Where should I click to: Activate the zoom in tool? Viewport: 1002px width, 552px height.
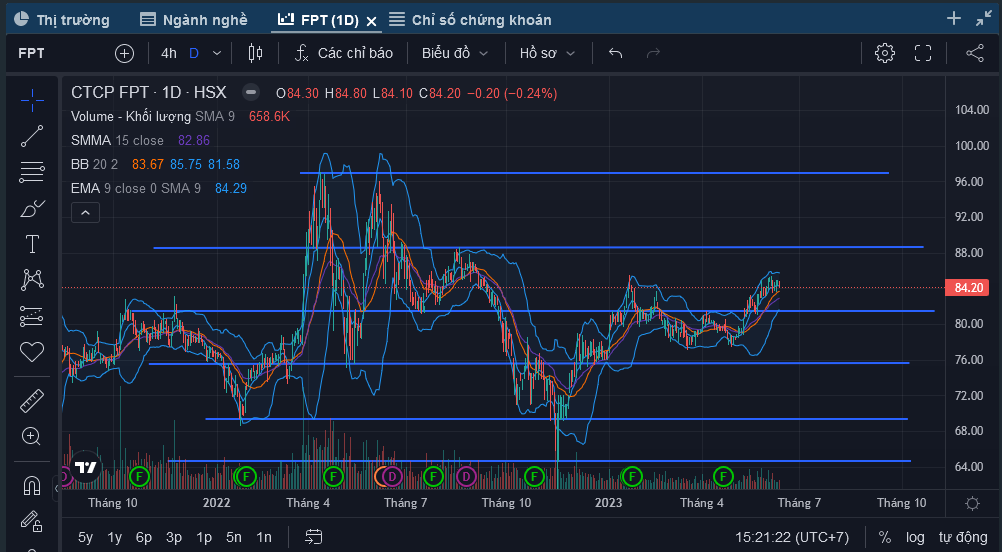tap(32, 436)
